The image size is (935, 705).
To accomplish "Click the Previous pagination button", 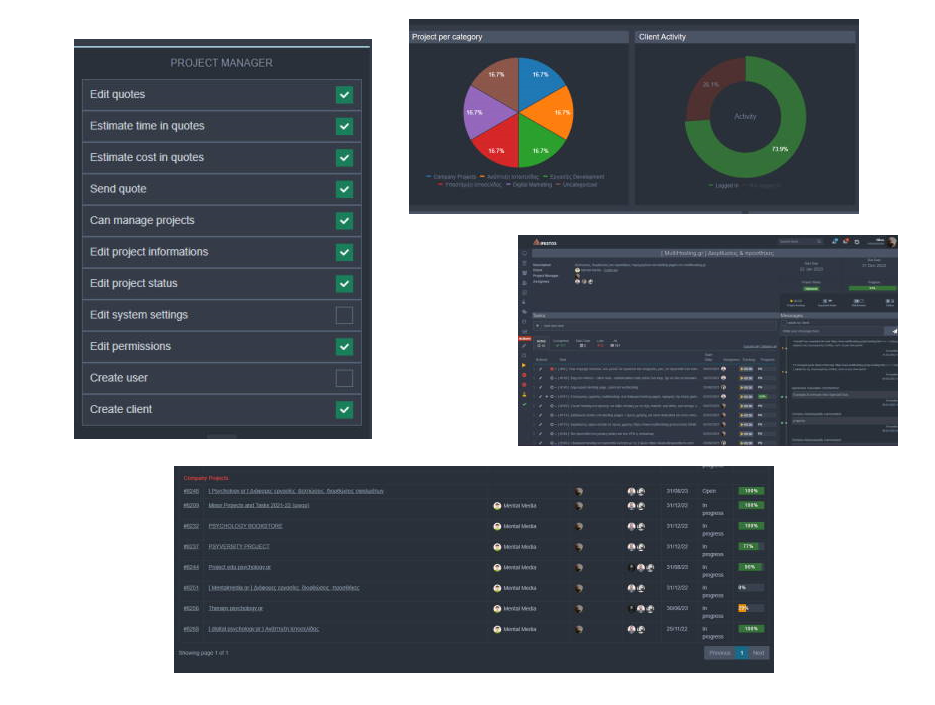I will tap(720, 653).
